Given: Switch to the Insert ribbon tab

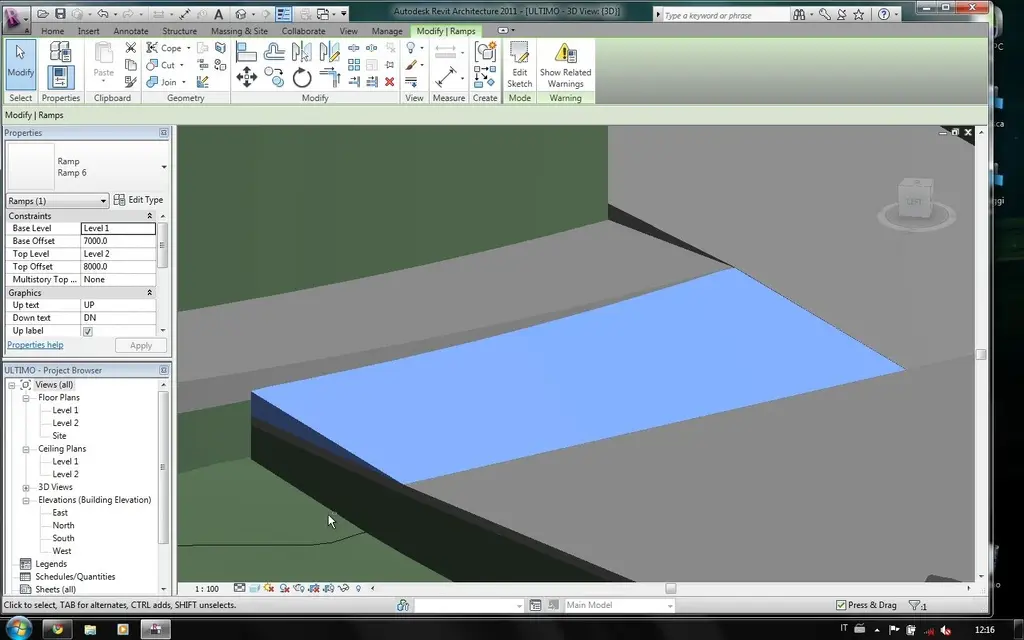Looking at the screenshot, I should 88,31.
